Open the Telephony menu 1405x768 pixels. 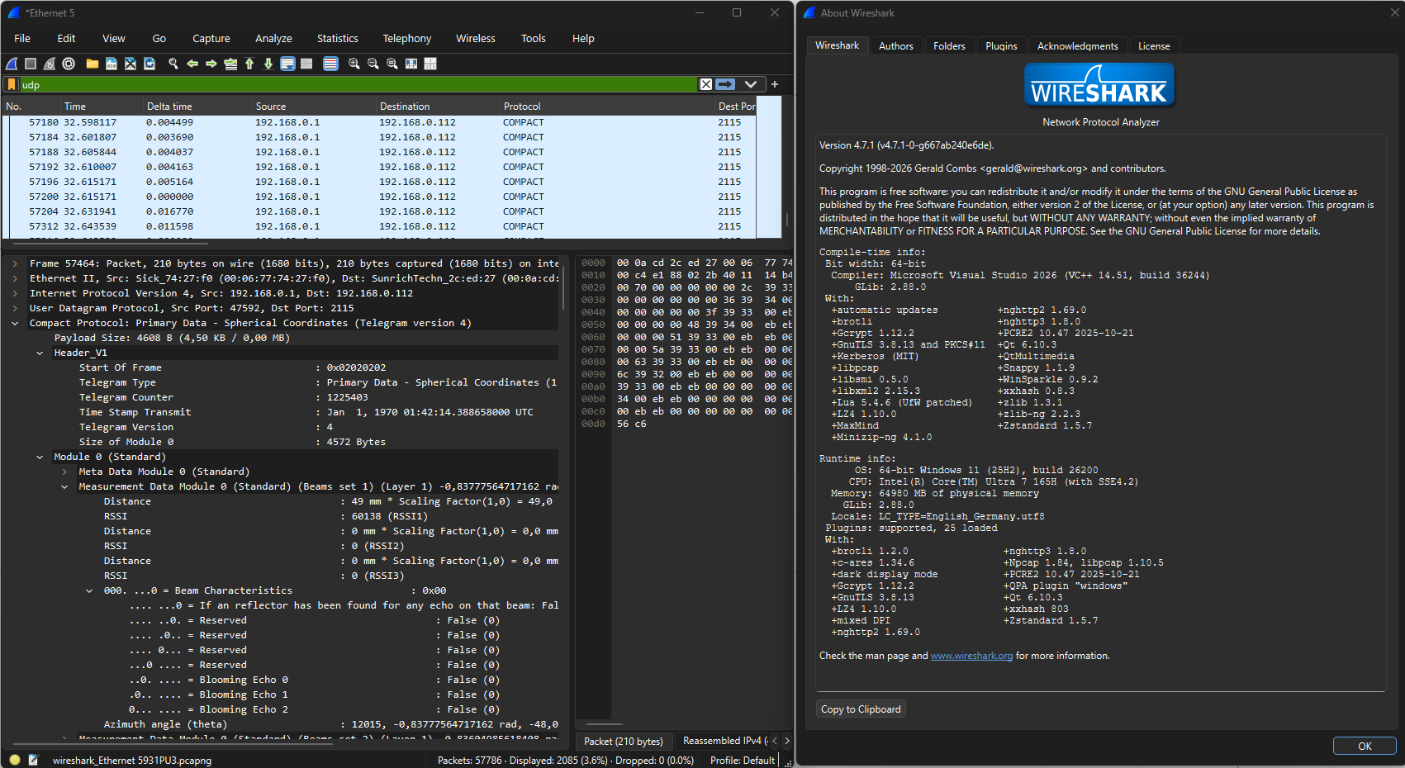click(x=407, y=38)
